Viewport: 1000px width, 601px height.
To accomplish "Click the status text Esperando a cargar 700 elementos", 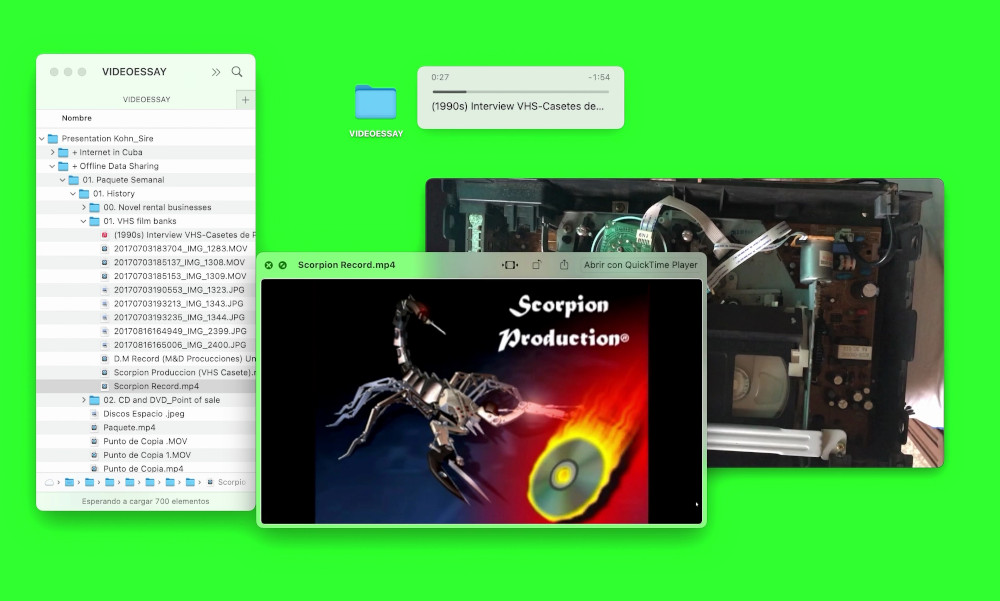I will (145, 501).
